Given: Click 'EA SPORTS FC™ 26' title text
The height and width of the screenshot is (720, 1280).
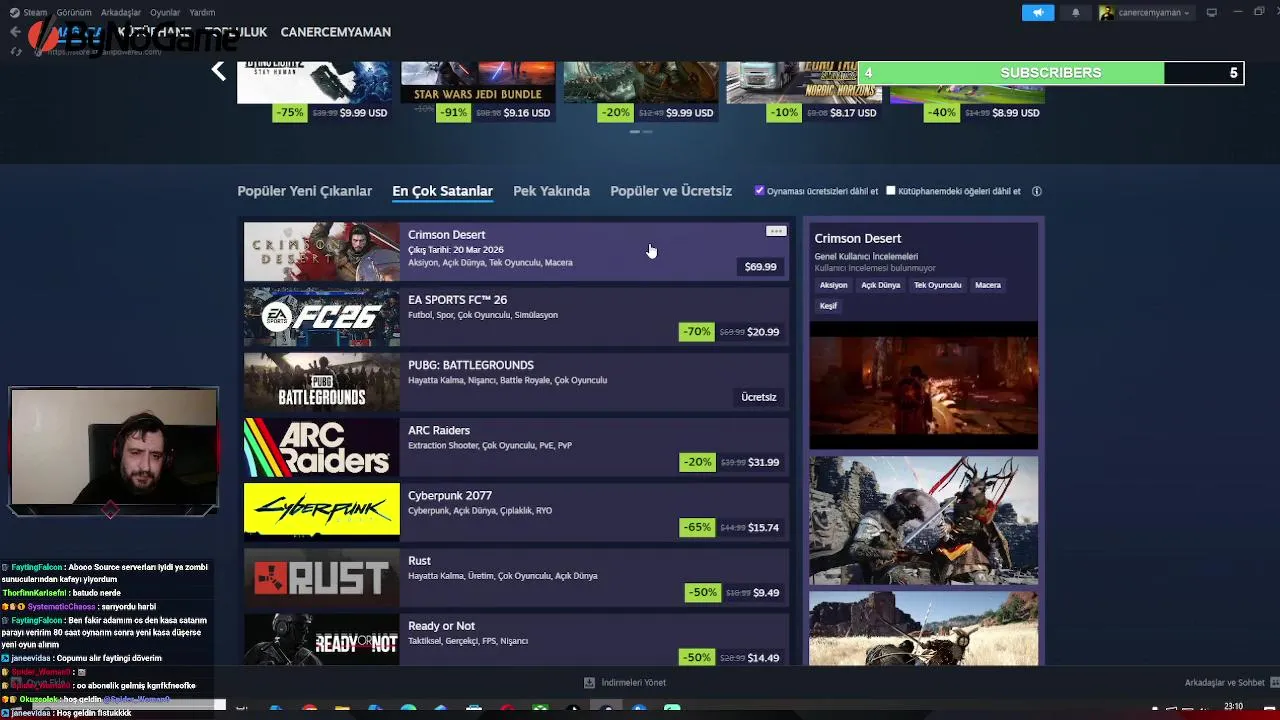Looking at the screenshot, I should pos(457,300).
